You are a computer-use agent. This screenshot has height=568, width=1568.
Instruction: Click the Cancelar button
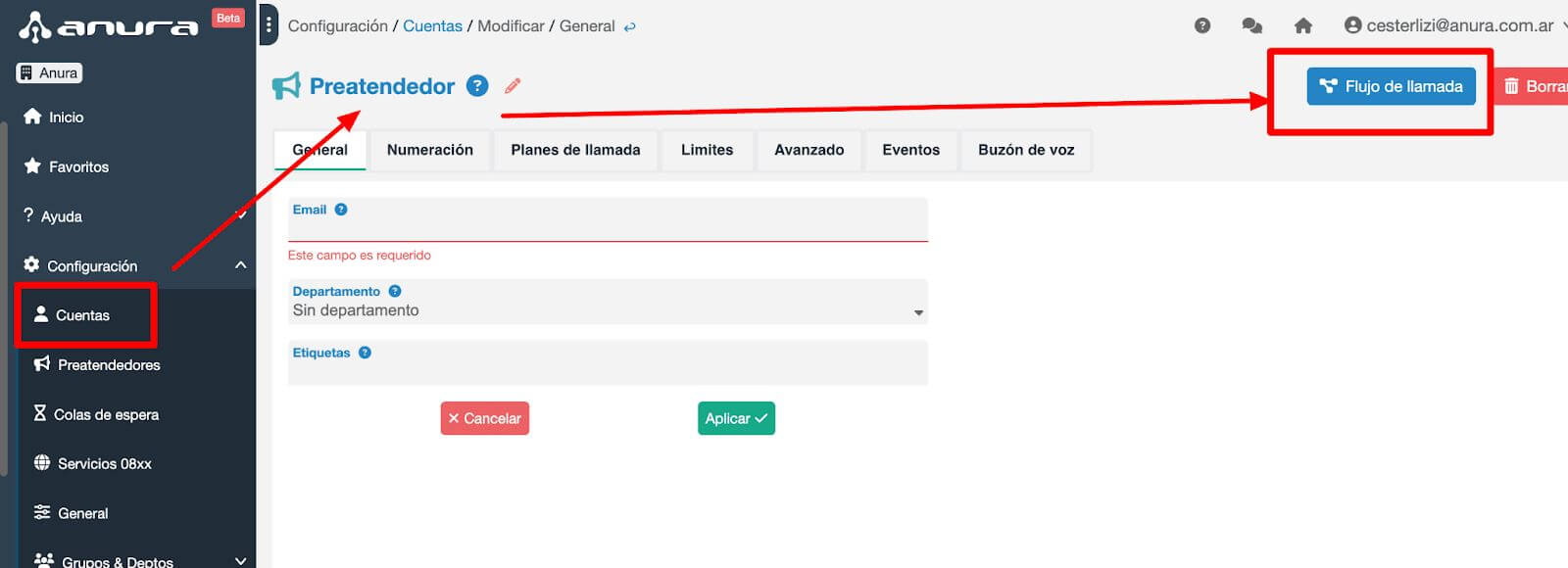(485, 418)
